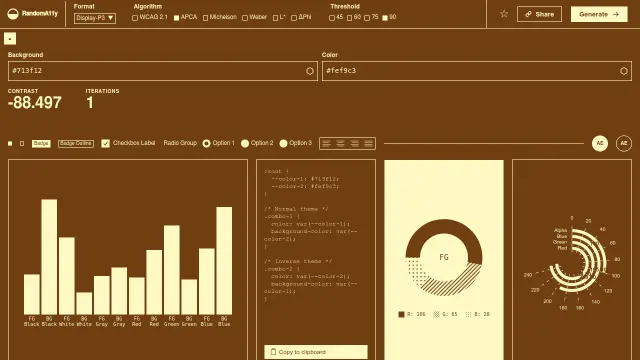Screen dimensions: 640x360
Task: Uncheck the Checkbox Label checkbox
Action: (105, 143)
